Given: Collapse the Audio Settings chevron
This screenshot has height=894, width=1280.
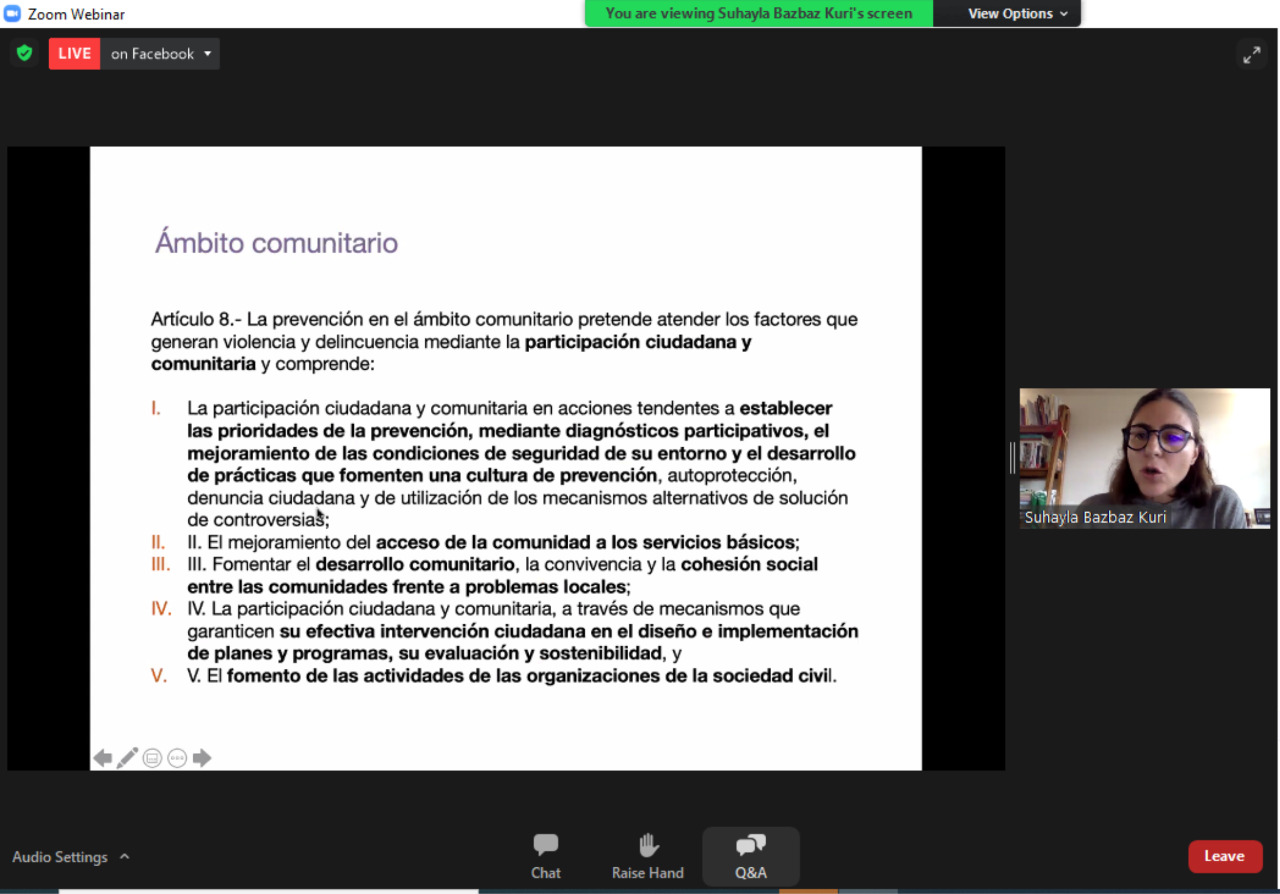Looking at the screenshot, I should point(124,856).
